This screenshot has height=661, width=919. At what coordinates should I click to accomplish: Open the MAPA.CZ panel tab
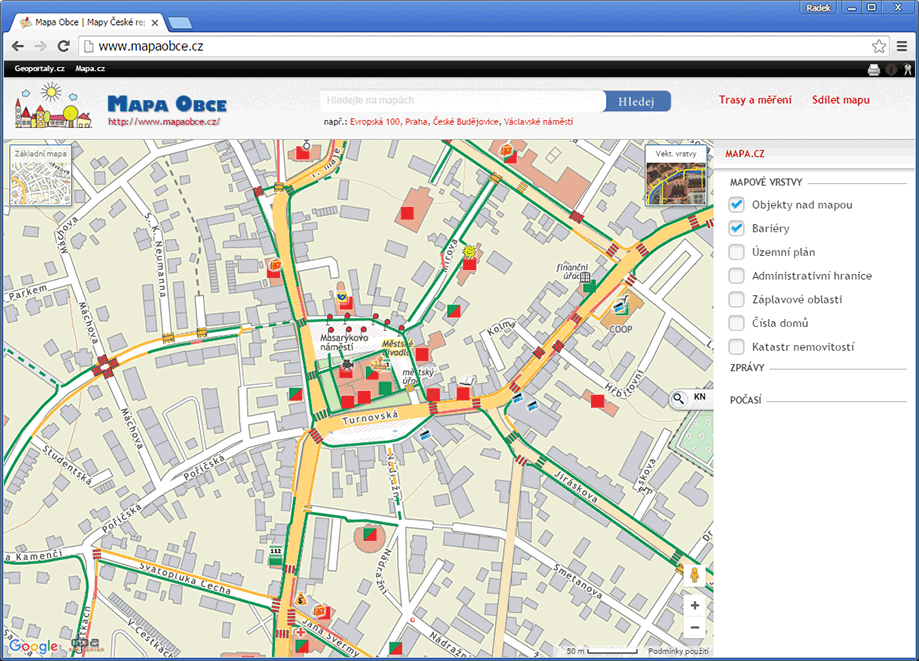[744, 154]
